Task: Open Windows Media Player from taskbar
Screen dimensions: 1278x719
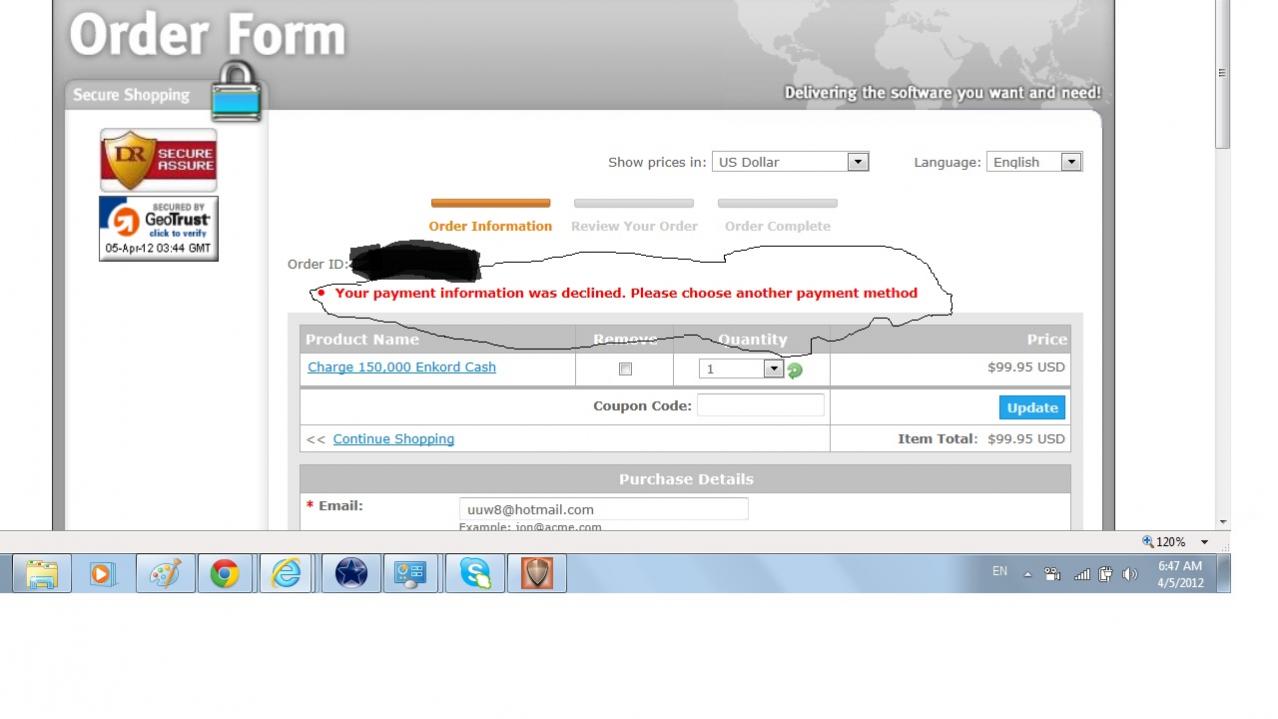Action: pos(103,574)
